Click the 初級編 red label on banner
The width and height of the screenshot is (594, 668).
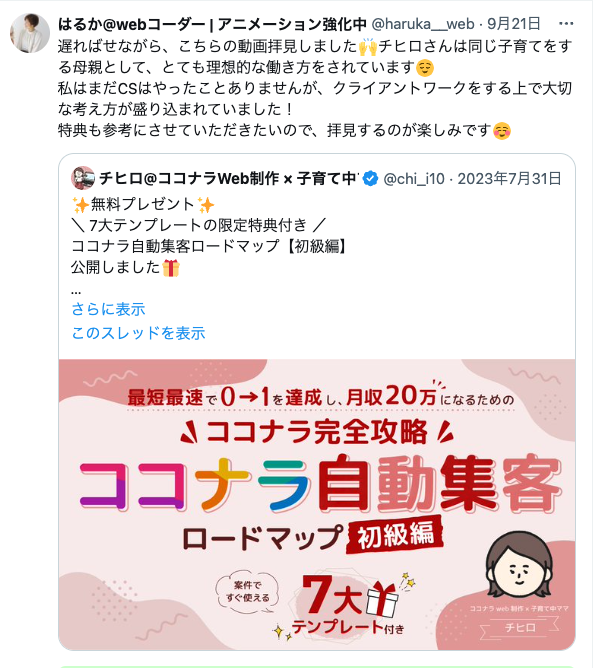[x=395, y=535]
